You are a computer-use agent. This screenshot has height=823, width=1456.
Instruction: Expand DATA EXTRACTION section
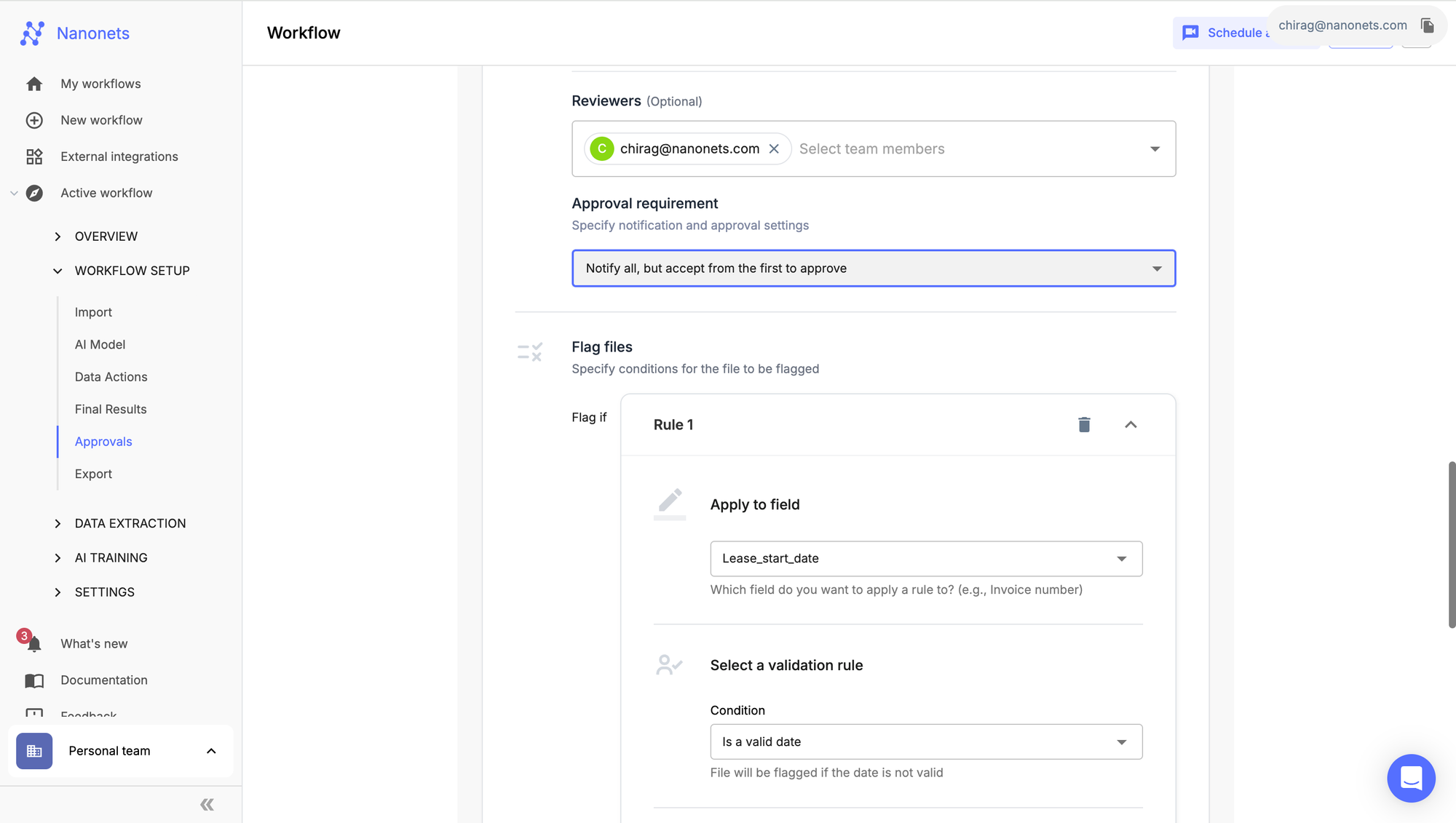pos(130,523)
